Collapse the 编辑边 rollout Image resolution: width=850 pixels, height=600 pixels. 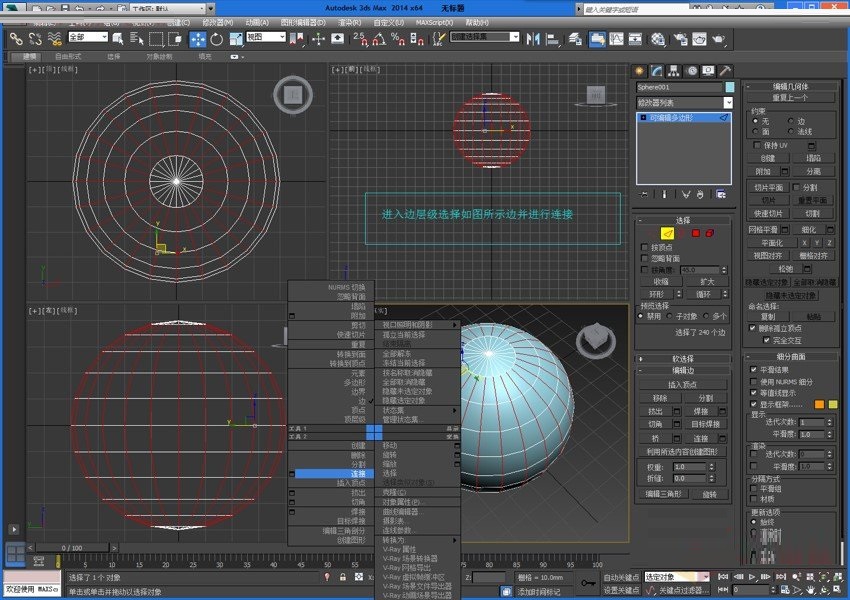tap(683, 370)
